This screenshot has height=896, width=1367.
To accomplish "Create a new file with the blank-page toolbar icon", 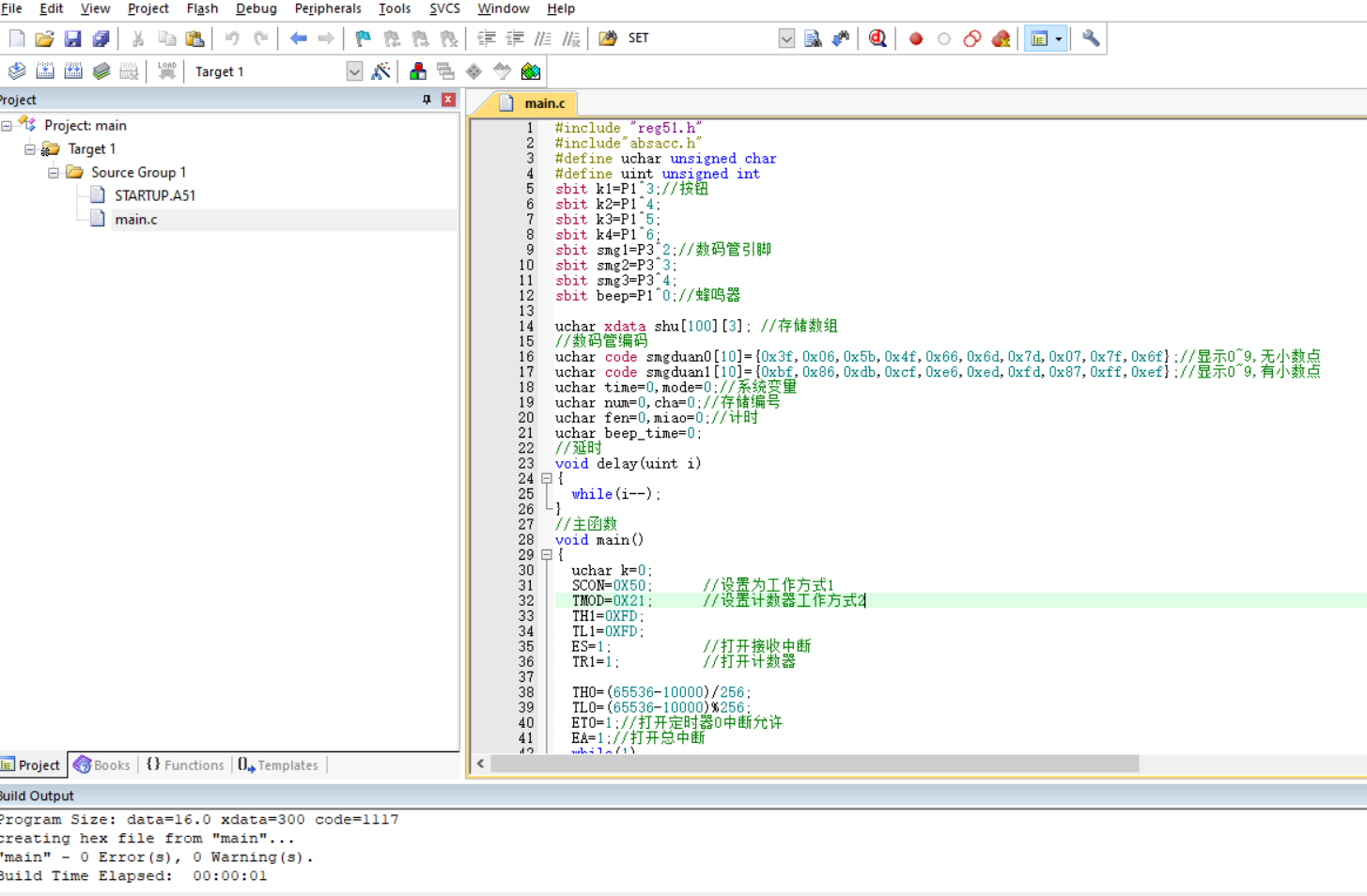I will (x=17, y=39).
